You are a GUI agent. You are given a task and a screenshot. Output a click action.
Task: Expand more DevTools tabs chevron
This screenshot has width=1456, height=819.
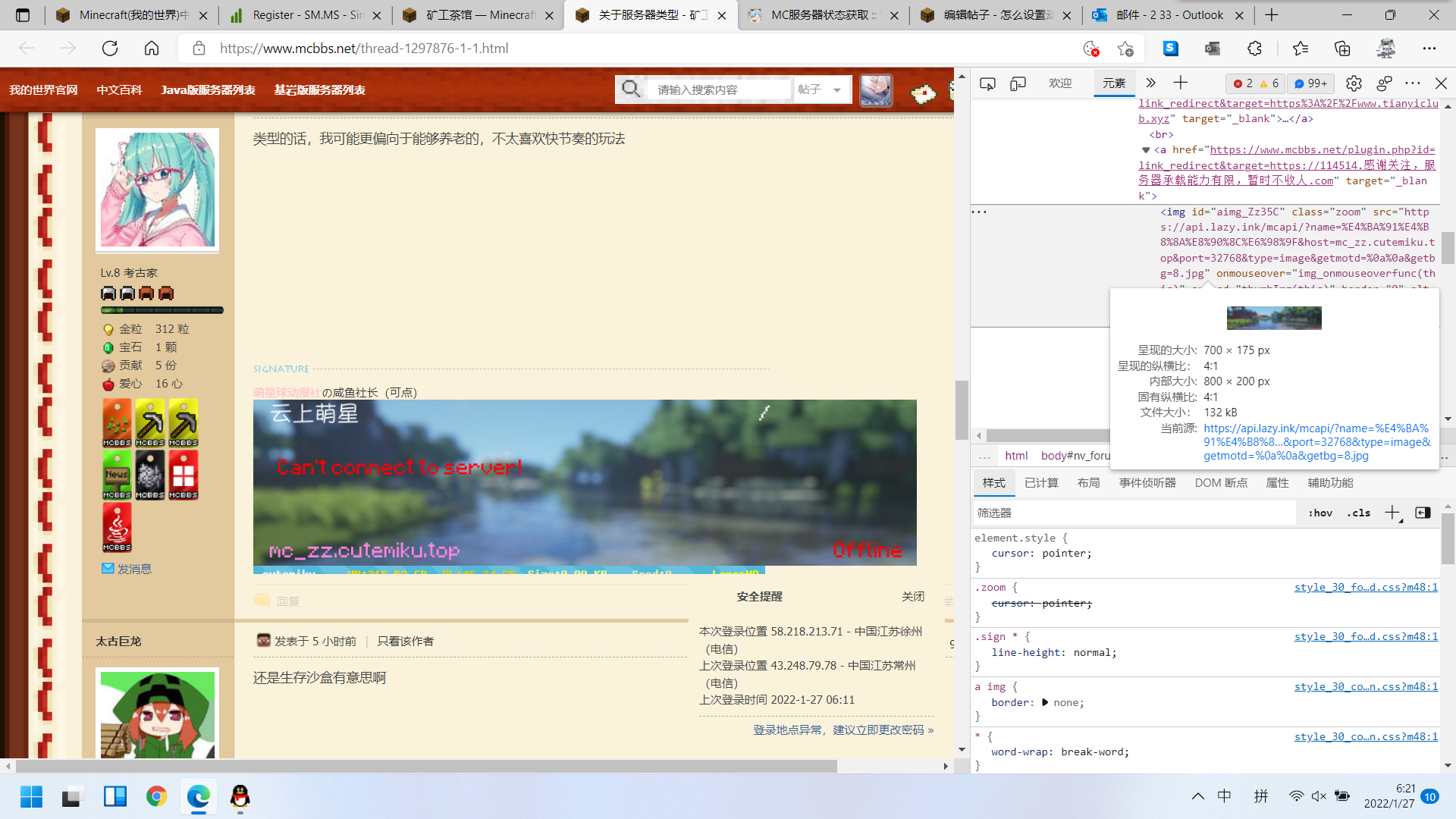tap(1150, 83)
